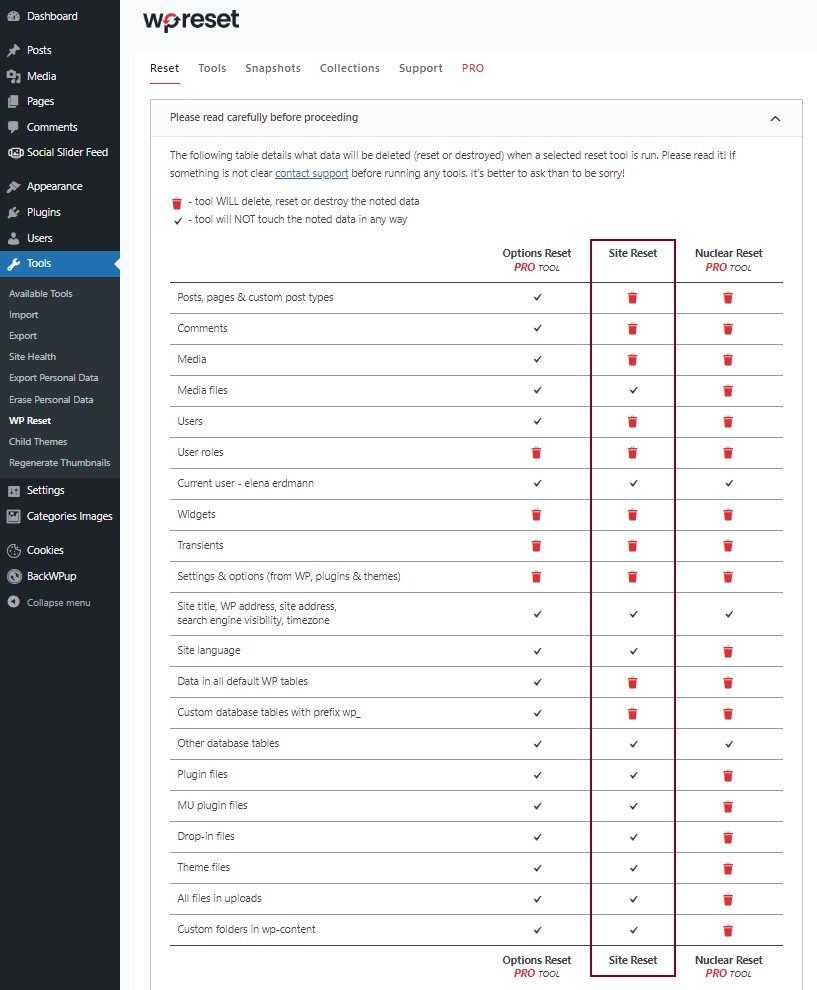Screen dimensions: 817x990
Task: Click the PRO tab in red
Action: 473,68
